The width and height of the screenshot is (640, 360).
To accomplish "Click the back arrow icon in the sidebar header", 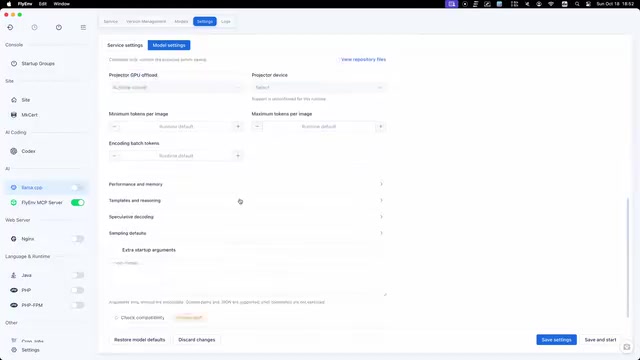I will (10, 27).
